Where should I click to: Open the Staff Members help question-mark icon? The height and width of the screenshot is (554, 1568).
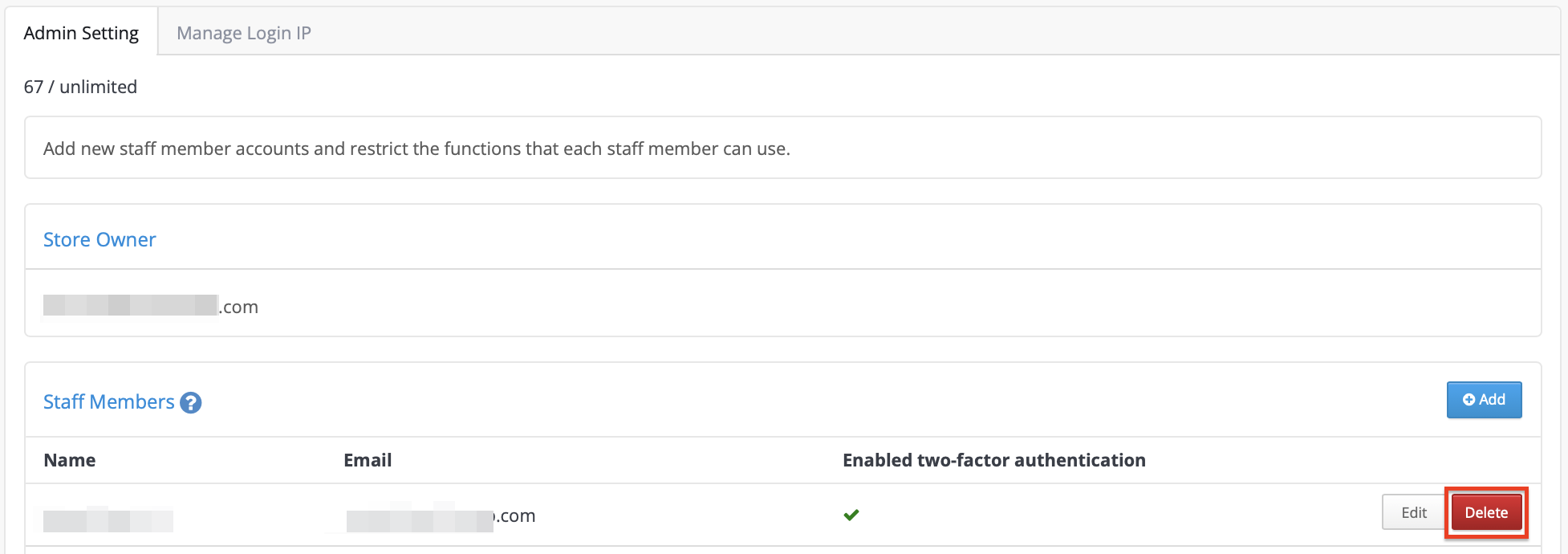[x=191, y=402]
